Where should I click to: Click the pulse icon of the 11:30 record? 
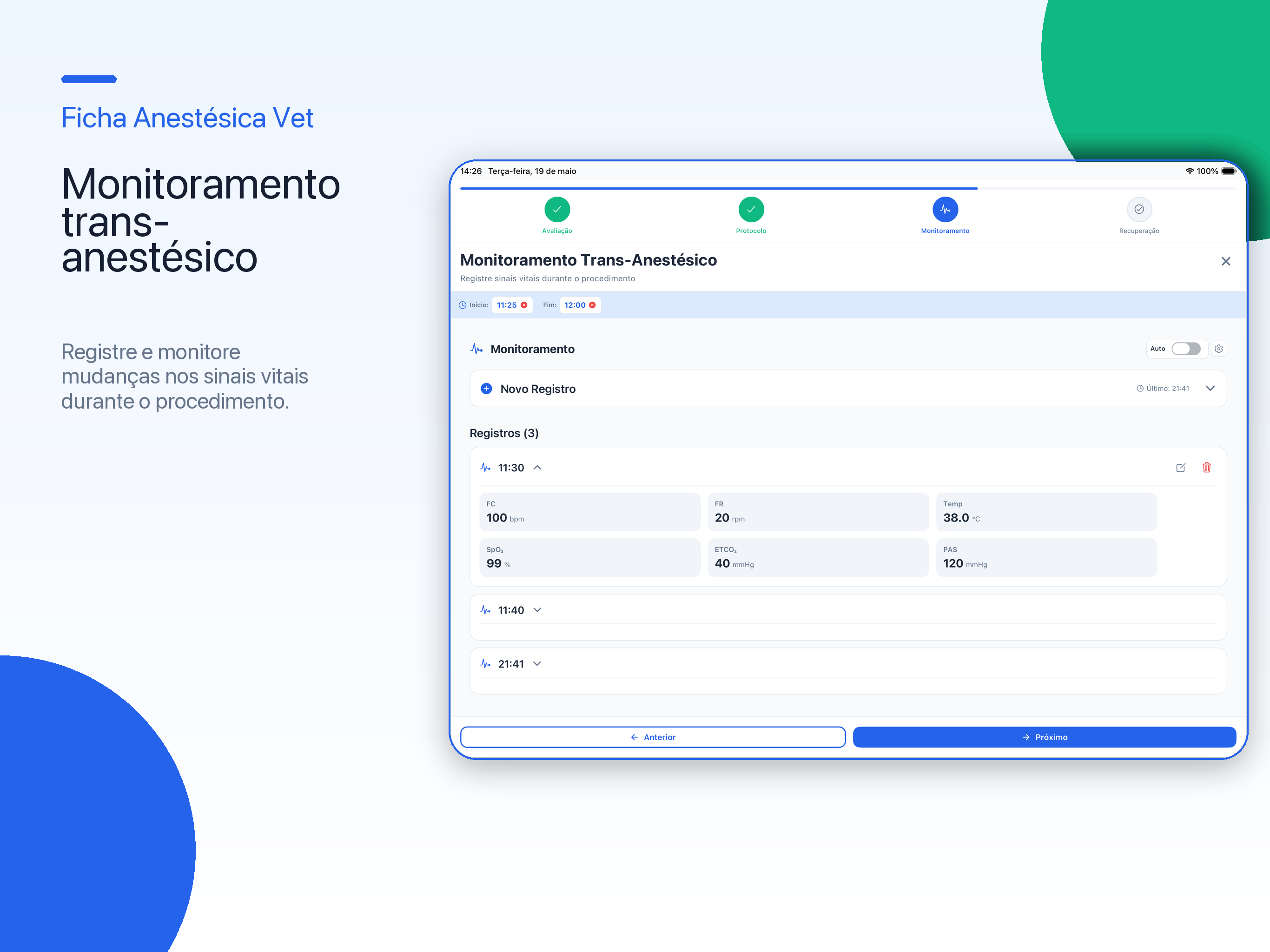(486, 467)
